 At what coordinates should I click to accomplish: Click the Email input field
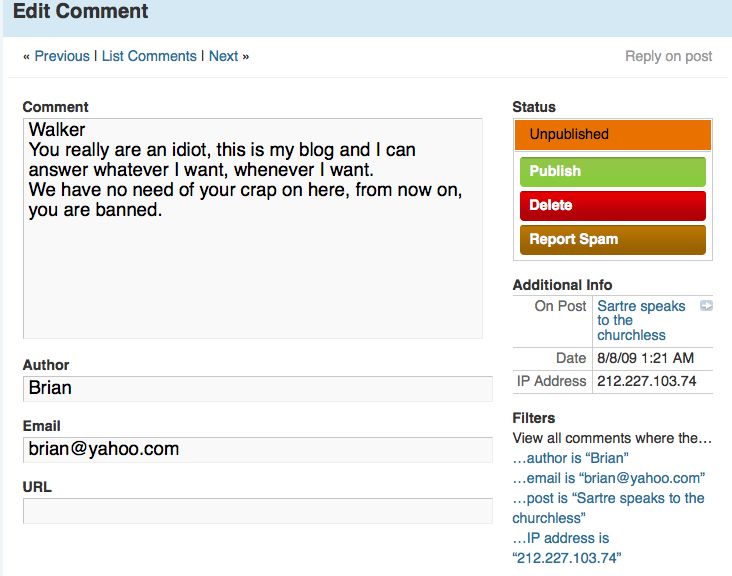point(257,450)
